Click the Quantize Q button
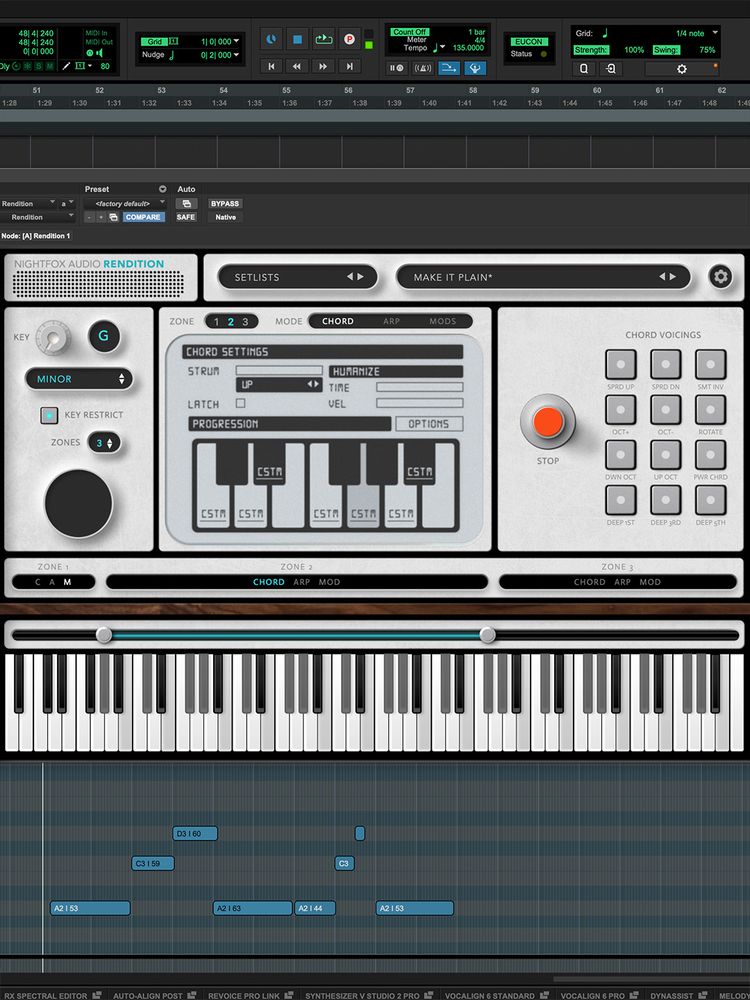Screen dimensions: 750x1000 584,68
